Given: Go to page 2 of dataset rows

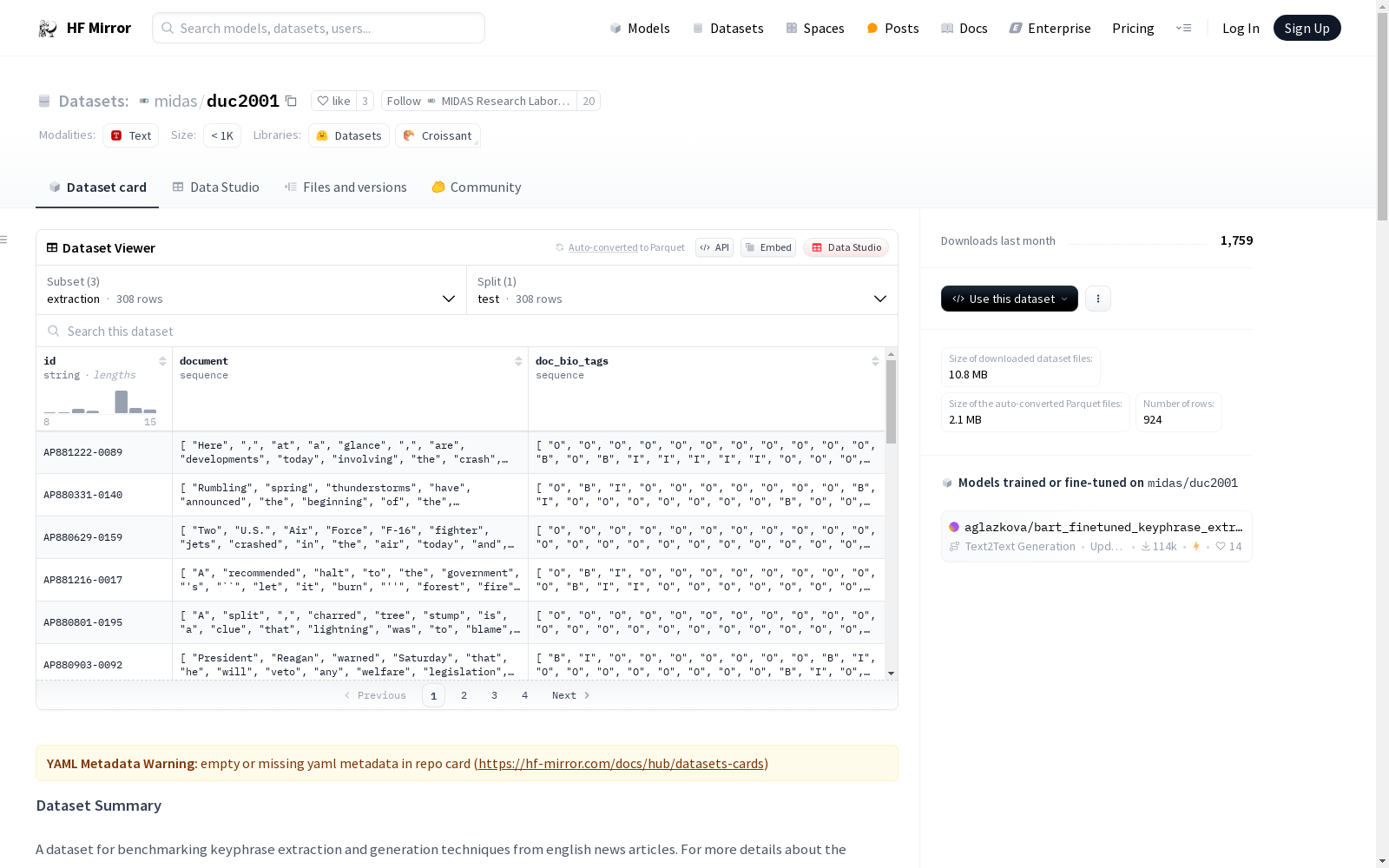Looking at the screenshot, I should point(464,695).
